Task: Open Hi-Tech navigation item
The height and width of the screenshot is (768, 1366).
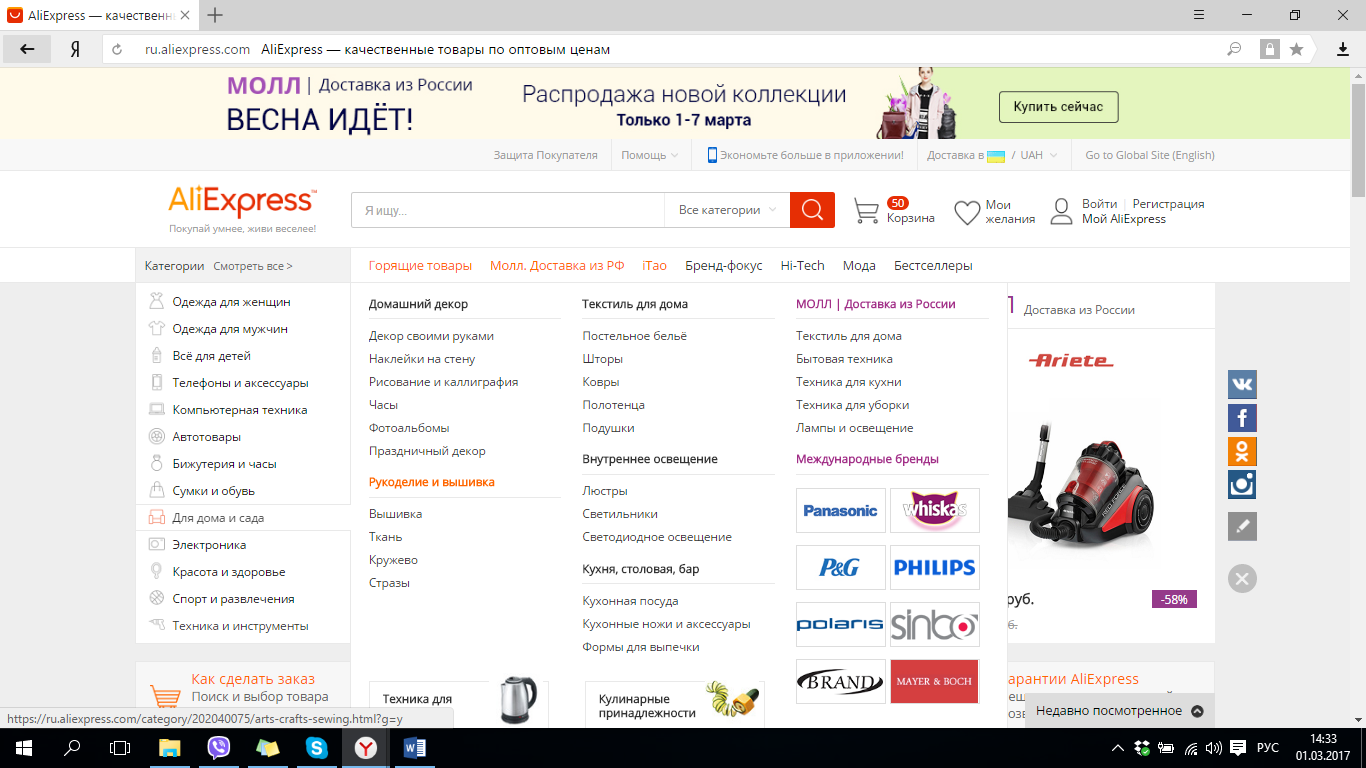Action: pos(802,265)
